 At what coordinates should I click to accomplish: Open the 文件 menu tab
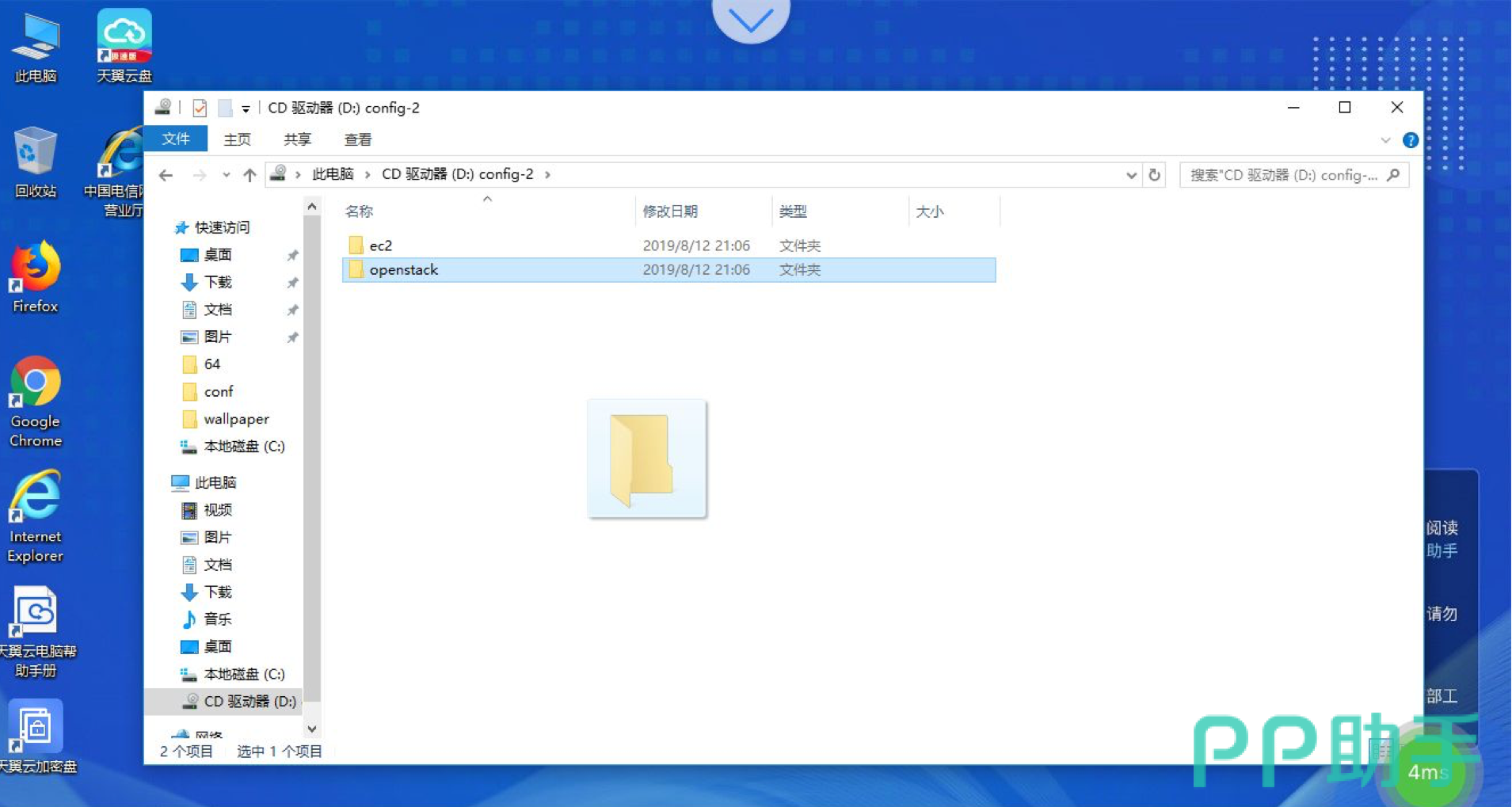(x=176, y=139)
